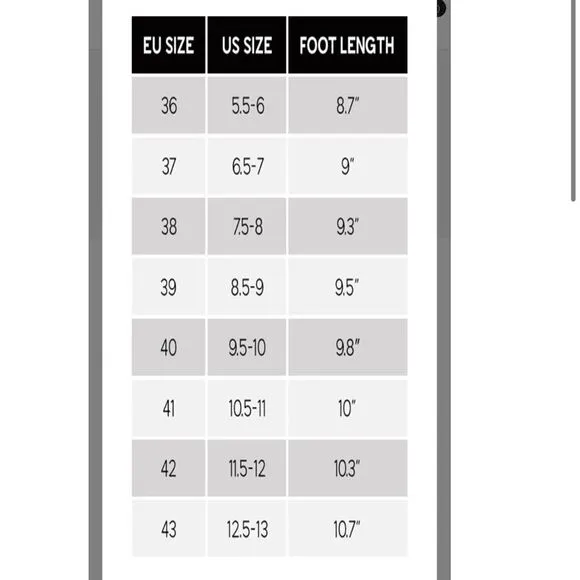Click the 10.3" foot length cell
580x580 pixels.
point(348,468)
